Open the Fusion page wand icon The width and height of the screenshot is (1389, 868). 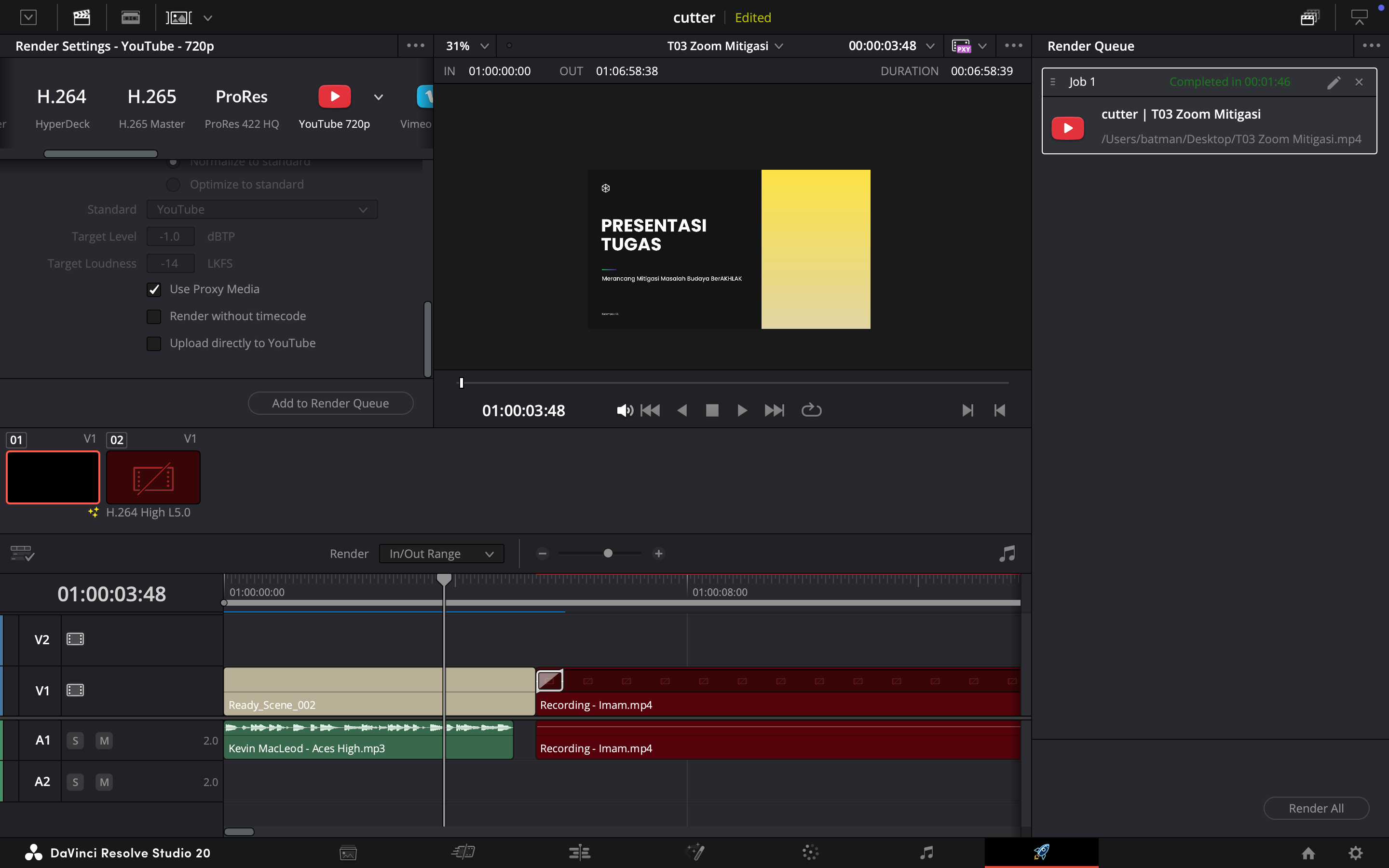point(695,853)
